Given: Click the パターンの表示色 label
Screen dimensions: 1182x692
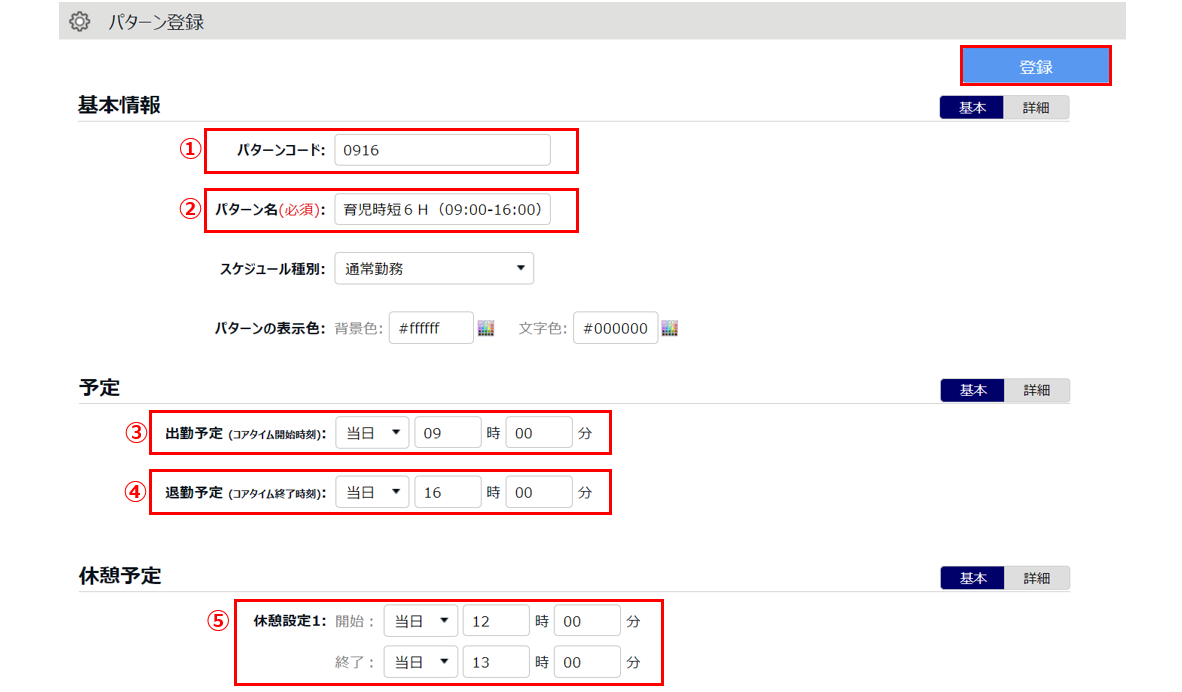Looking at the screenshot, I should point(270,329).
